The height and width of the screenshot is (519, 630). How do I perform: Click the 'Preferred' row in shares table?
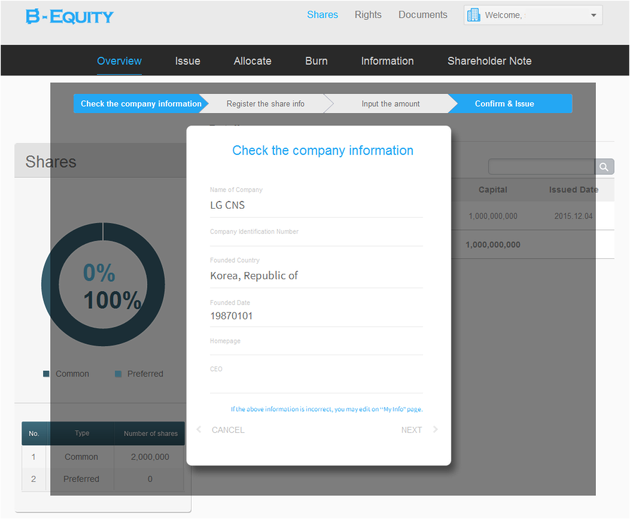click(103, 479)
